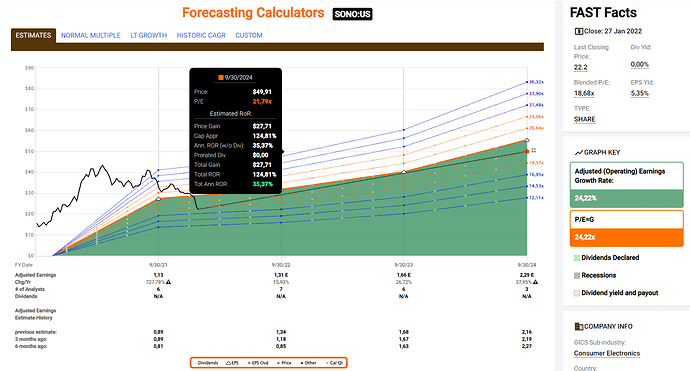Click the 6 months ago 0,81 value

158,346
